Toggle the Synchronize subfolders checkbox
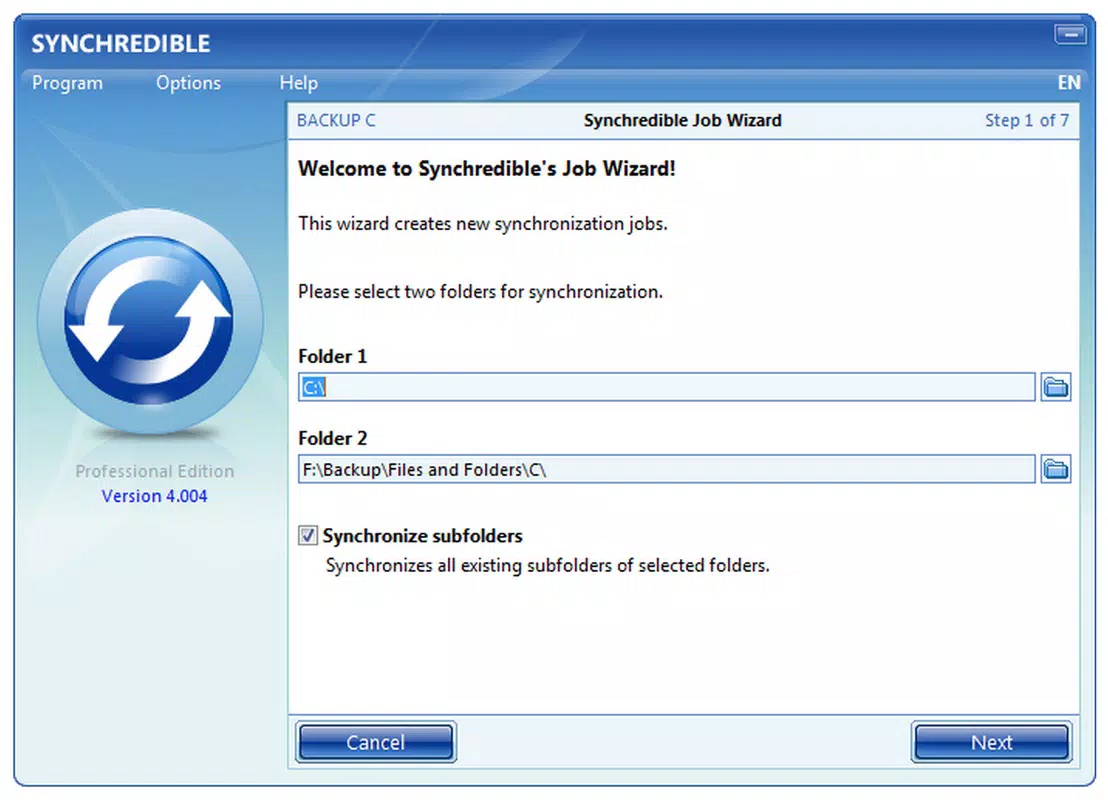The image size is (1108, 800). point(308,536)
